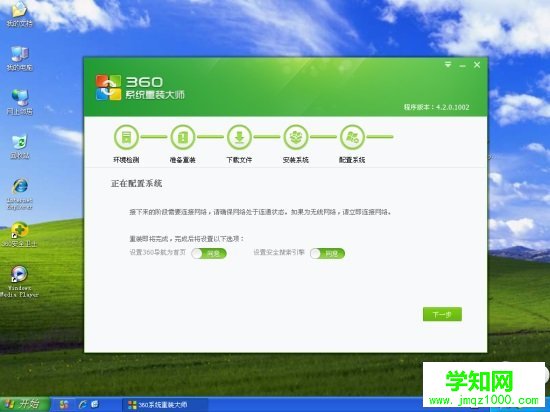Click the 配置系统 step icon
This screenshot has height=412, width=550.
tap(352, 137)
